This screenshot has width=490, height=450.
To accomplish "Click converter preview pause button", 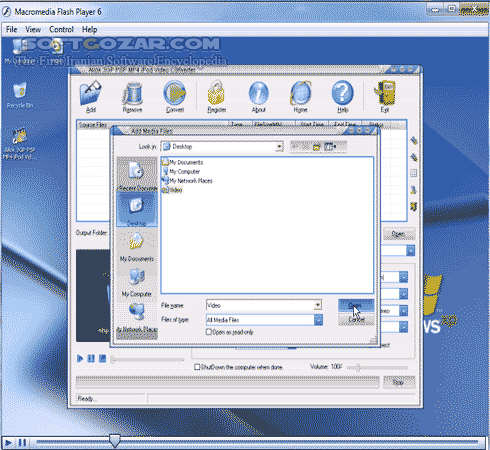I will [91, 359].
